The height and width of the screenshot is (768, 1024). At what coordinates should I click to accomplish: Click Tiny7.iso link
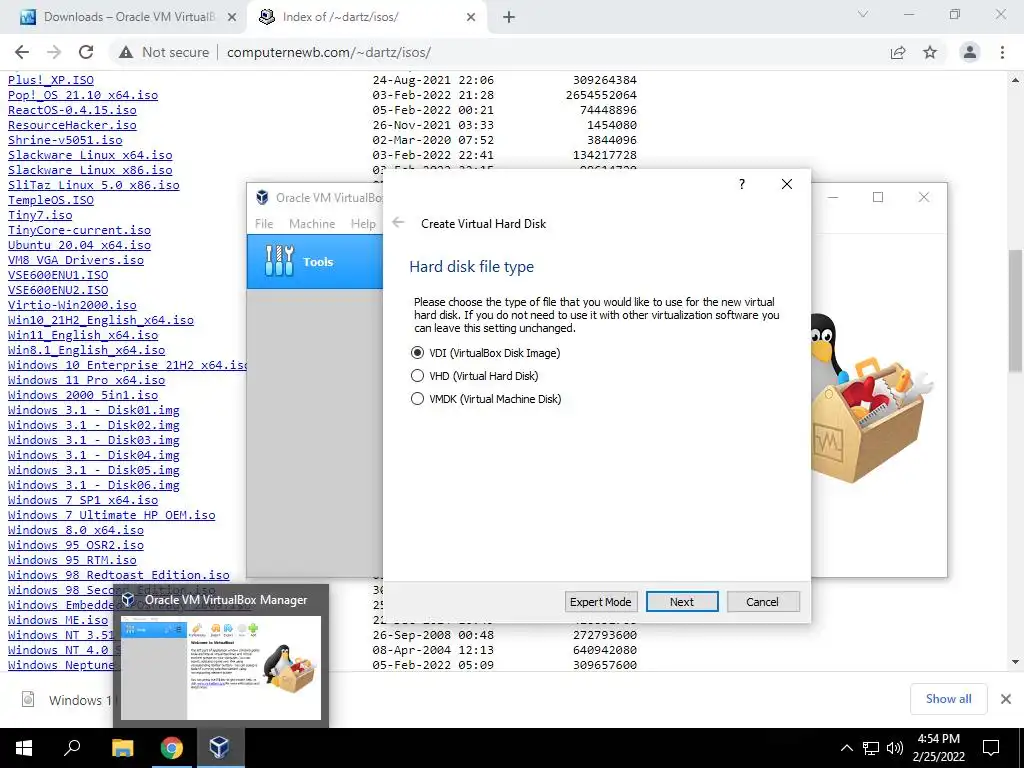(40, 215)
